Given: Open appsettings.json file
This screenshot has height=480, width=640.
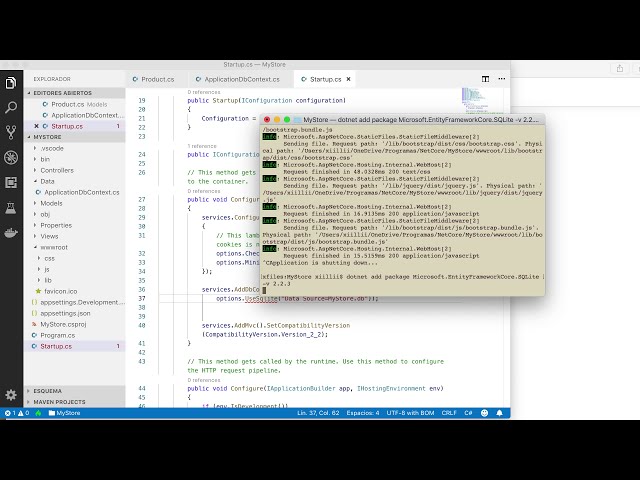Looking at the screenshot, I should click(75, 313).
